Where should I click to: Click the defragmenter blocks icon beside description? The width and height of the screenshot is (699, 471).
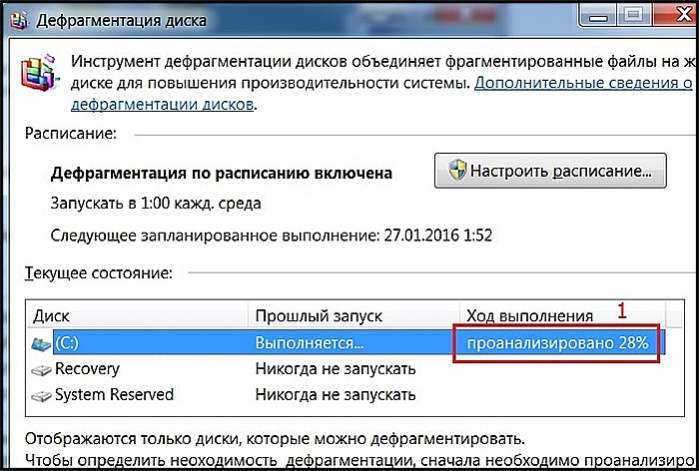tap(40, 73)
